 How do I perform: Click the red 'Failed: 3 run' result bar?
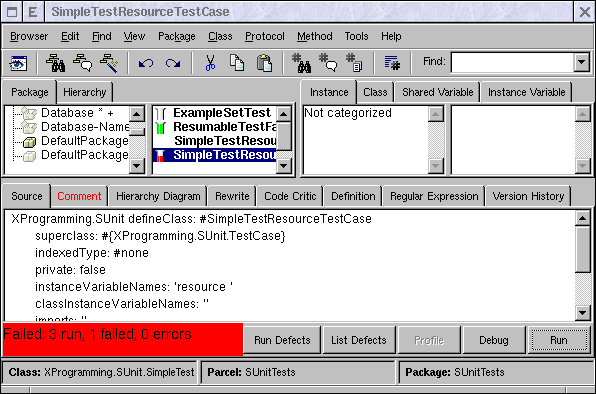(x=123, y=339)
